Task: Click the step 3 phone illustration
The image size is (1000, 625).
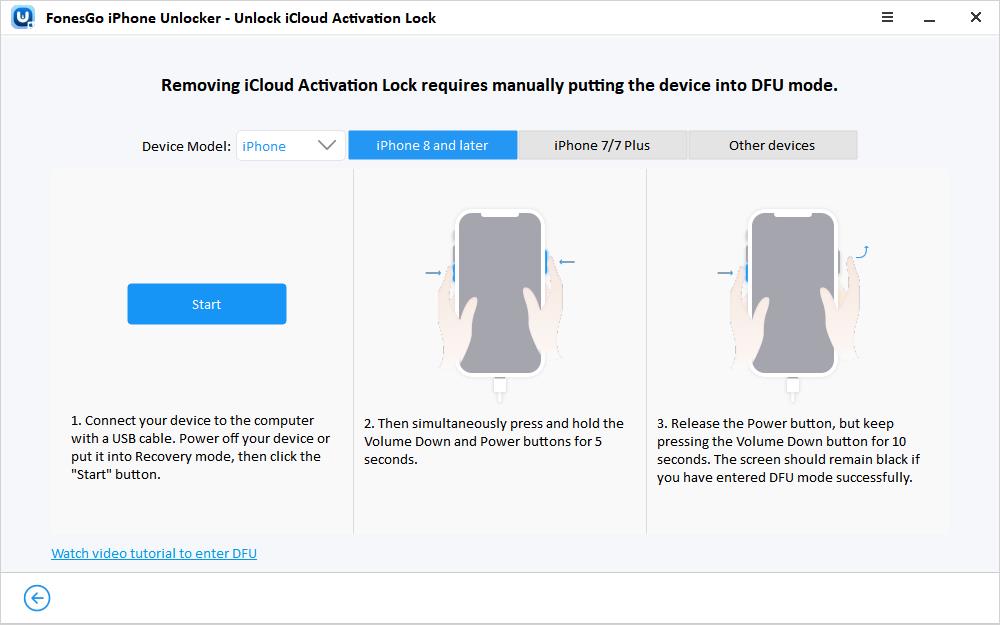Action: 793,305
